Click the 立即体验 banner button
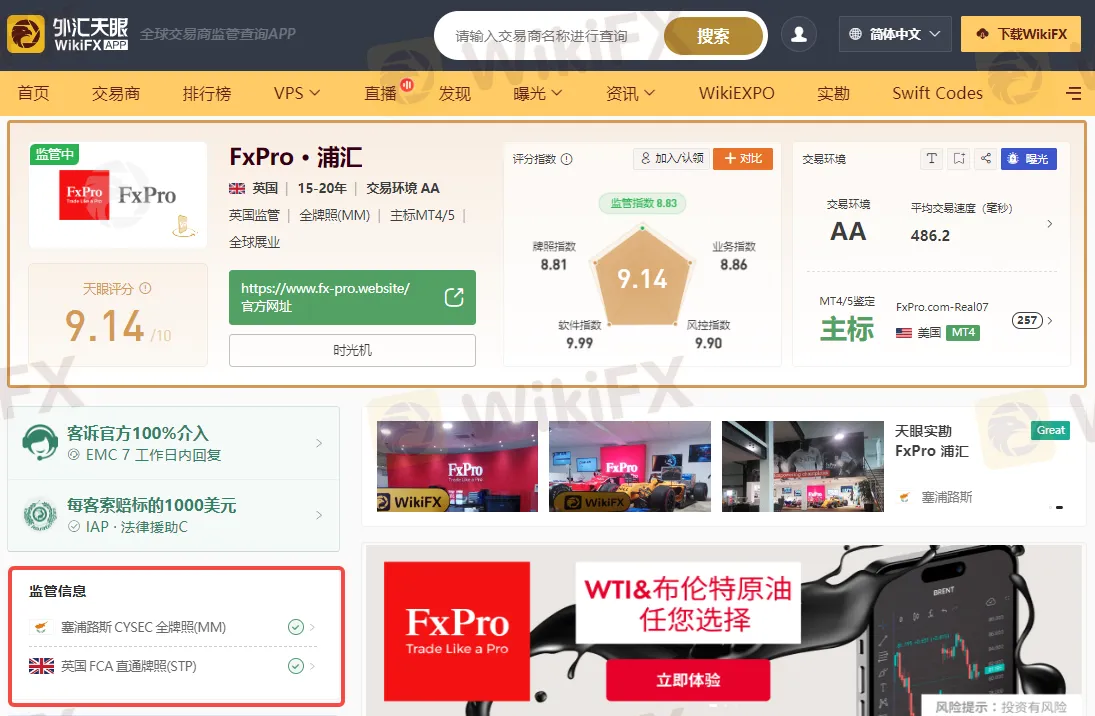The height and width of the screenshot is (716, 1095). (x=688, y=680)
